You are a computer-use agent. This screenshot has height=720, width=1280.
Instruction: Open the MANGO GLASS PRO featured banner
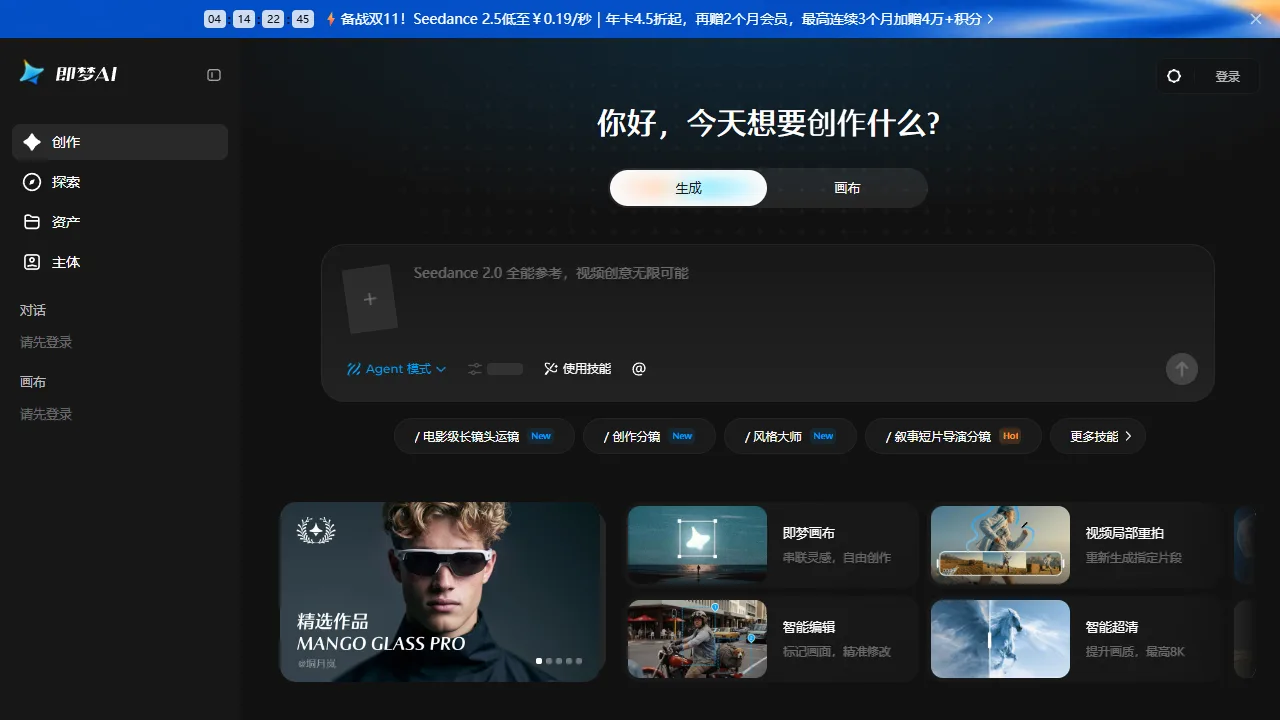click(442, 592)
